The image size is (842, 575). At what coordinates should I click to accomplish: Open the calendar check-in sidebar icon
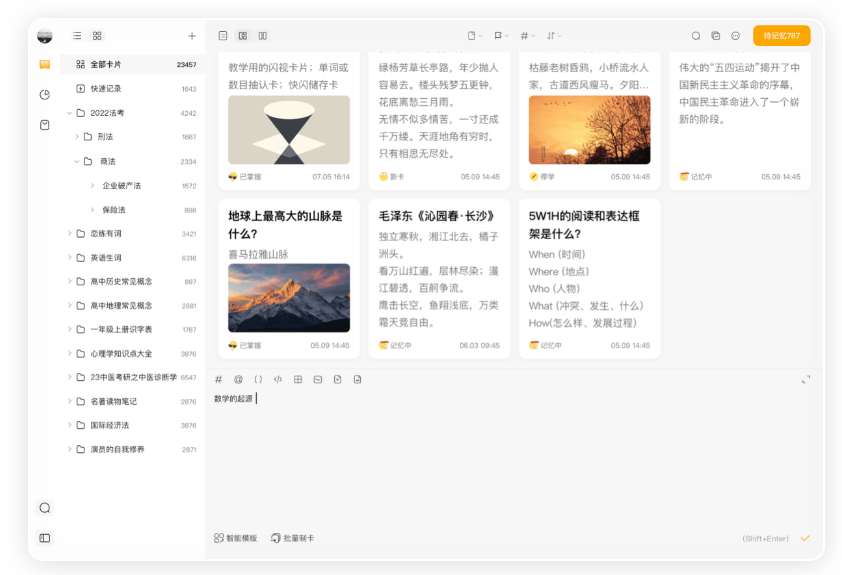(x=45, y=125)
